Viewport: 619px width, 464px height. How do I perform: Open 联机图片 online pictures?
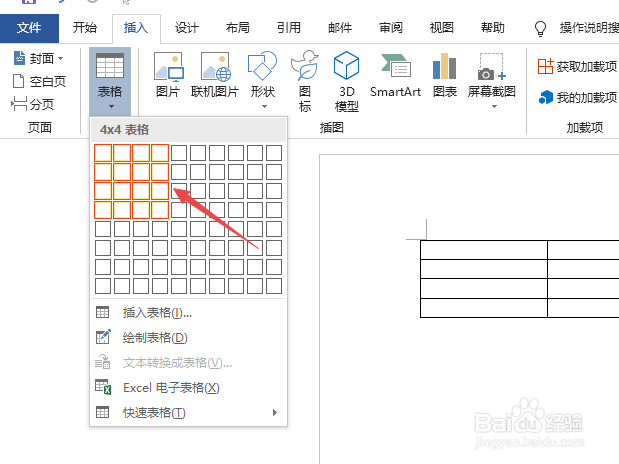(215, 75)
